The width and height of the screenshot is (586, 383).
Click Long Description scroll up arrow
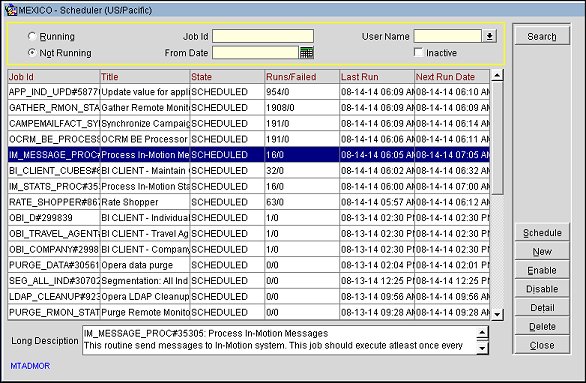click(482, 332)
